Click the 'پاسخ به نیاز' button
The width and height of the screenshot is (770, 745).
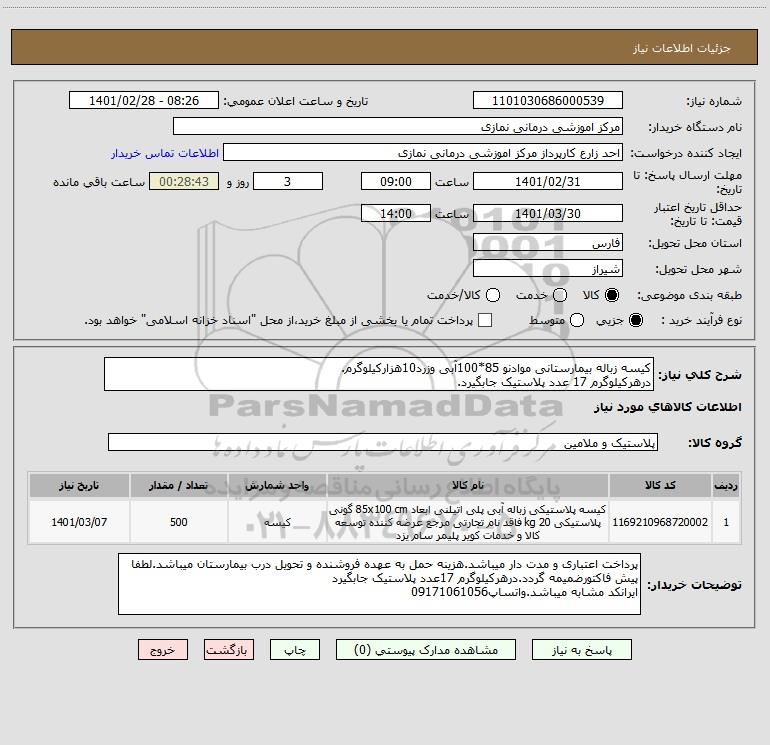pos(581,650)
